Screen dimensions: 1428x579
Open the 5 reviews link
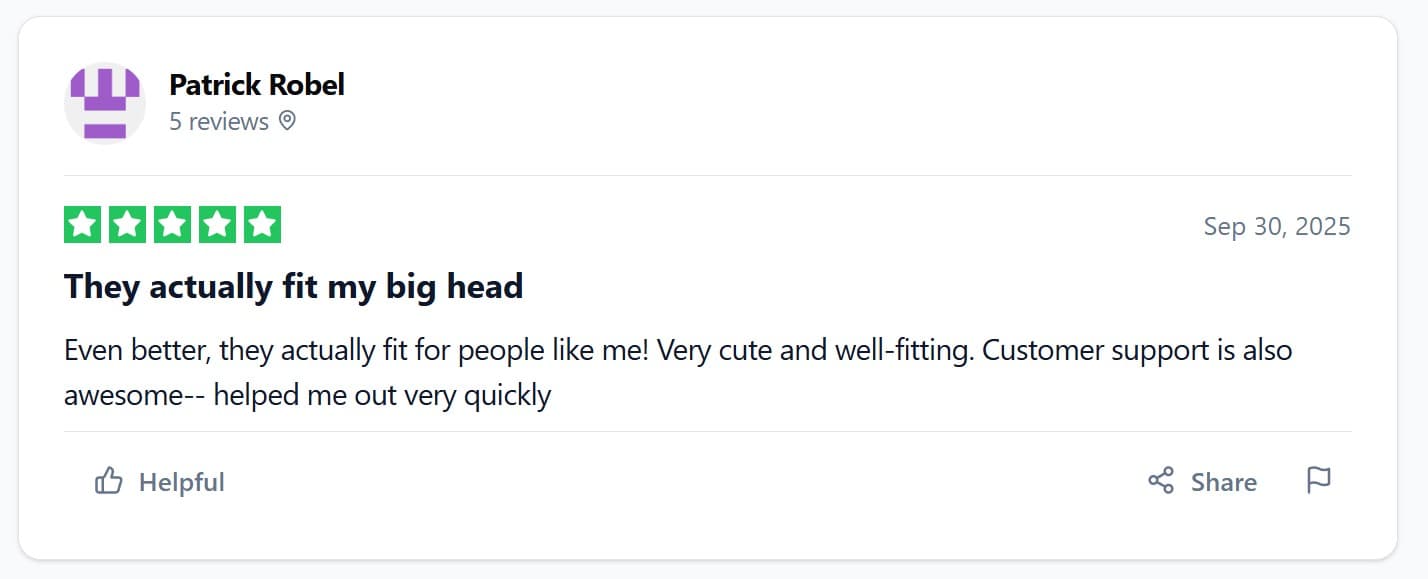pos(218,121)
